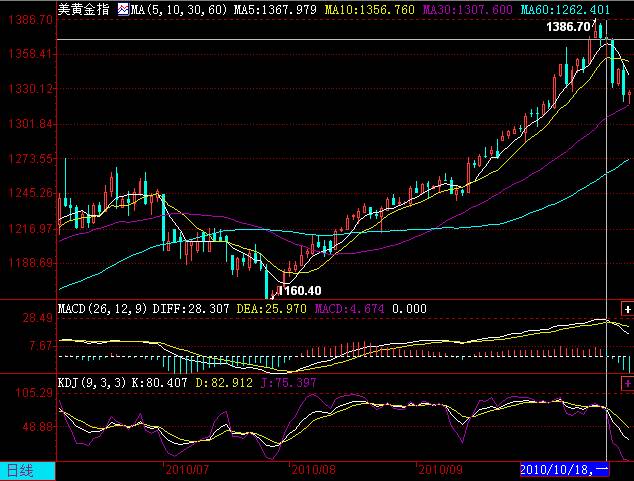The height and width of the screenshot is (481, 634).
Task: Click the 1160.40 low price annotation
Action: point(300,291)
